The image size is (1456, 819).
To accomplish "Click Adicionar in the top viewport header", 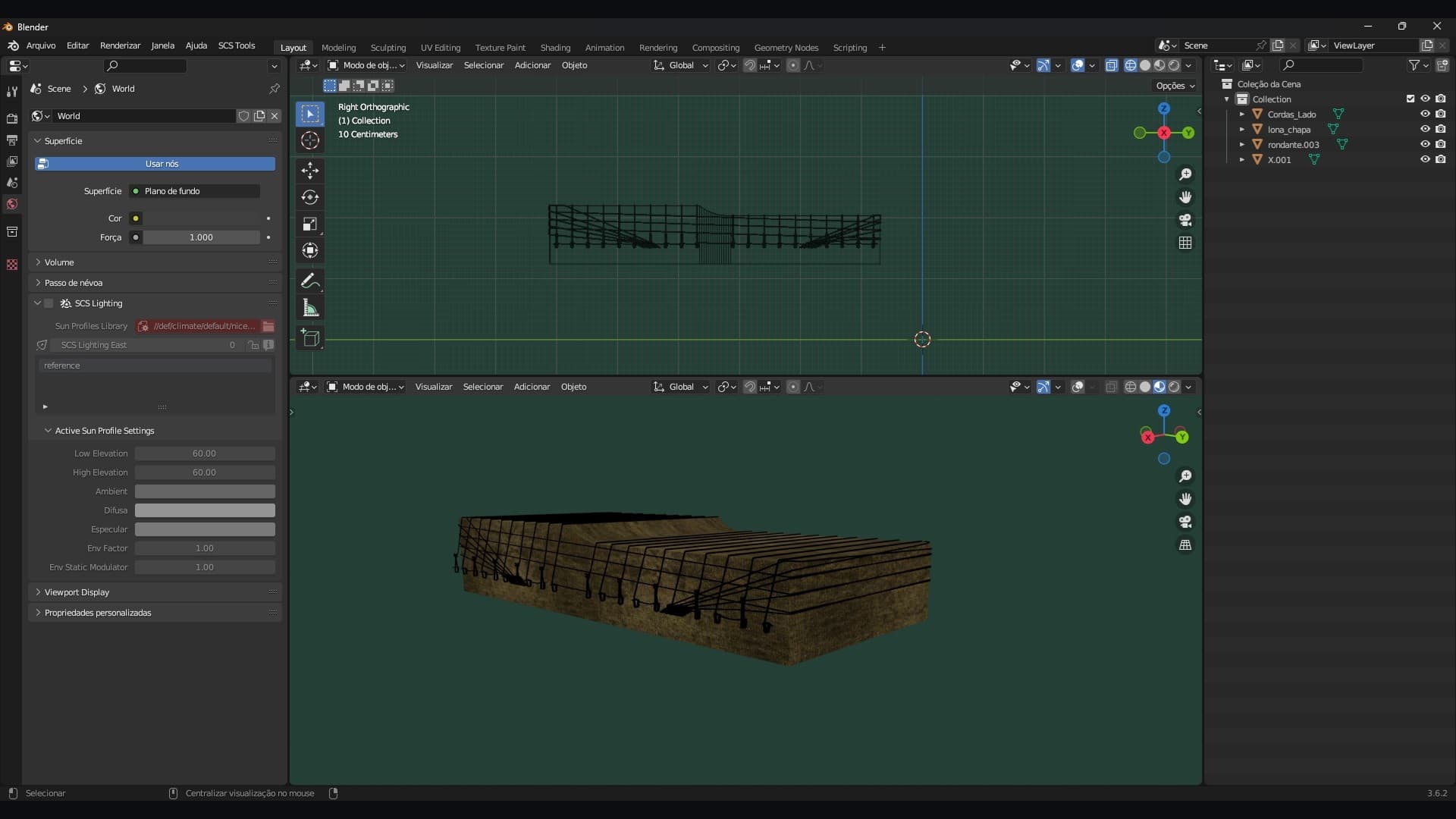I will click(x=532, y=65).
